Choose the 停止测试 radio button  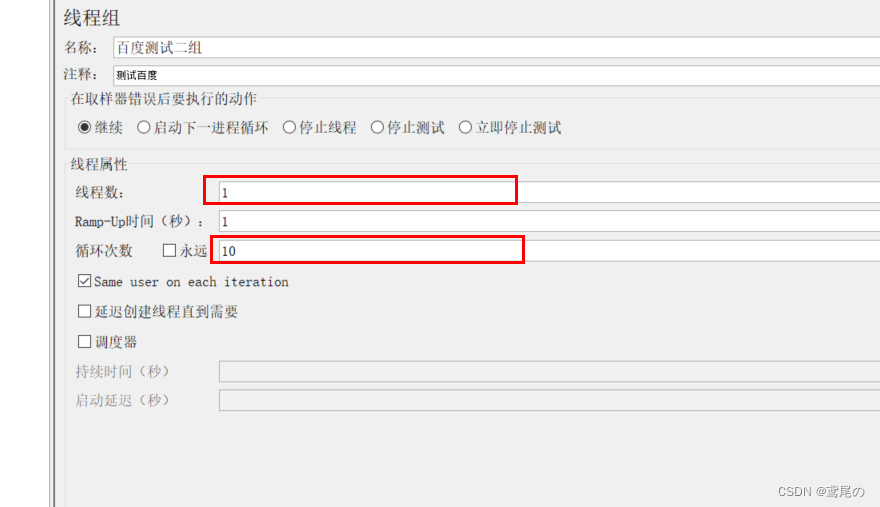(x=377, y=128)
